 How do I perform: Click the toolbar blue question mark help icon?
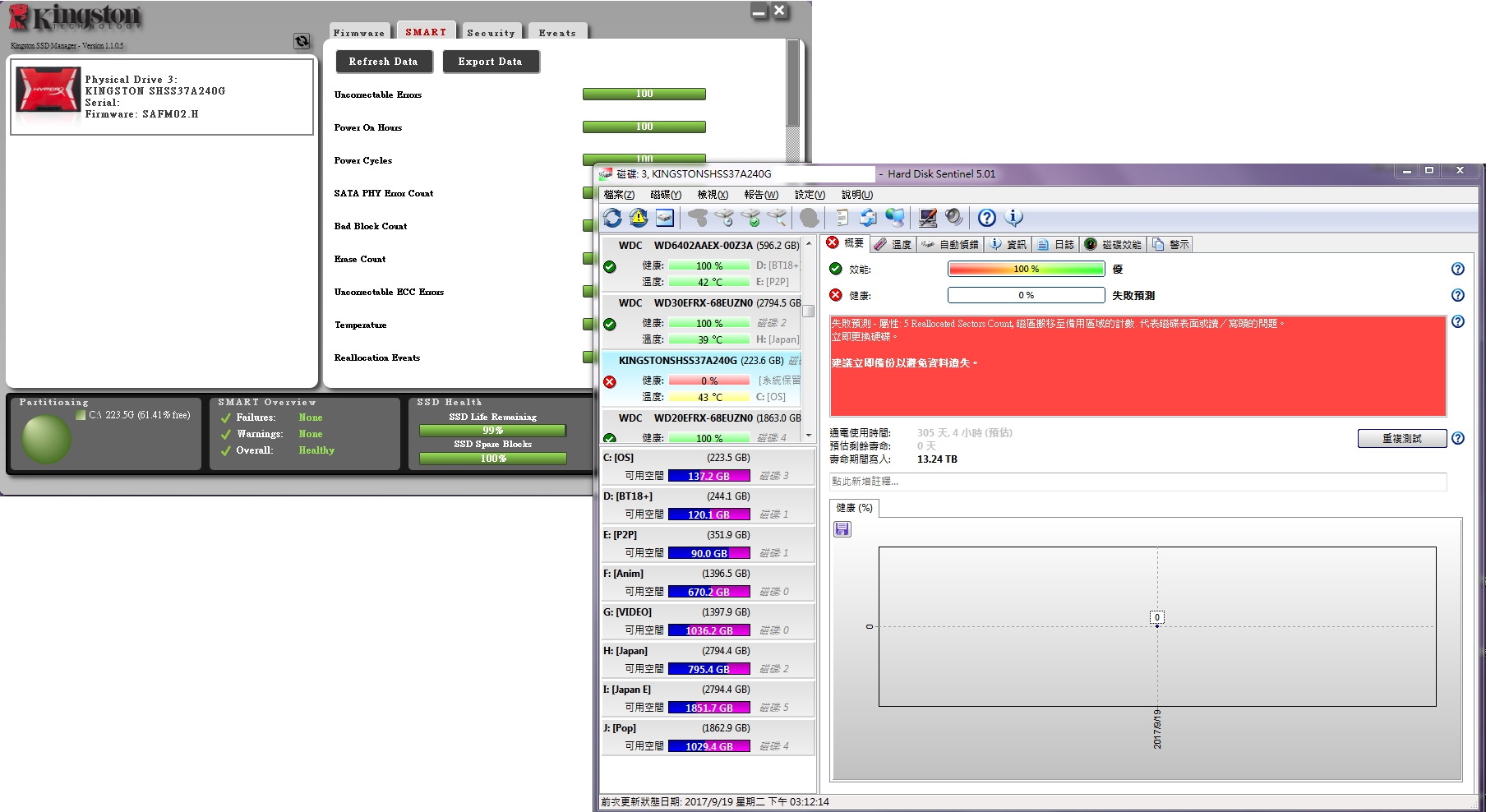tap(987, 218)
